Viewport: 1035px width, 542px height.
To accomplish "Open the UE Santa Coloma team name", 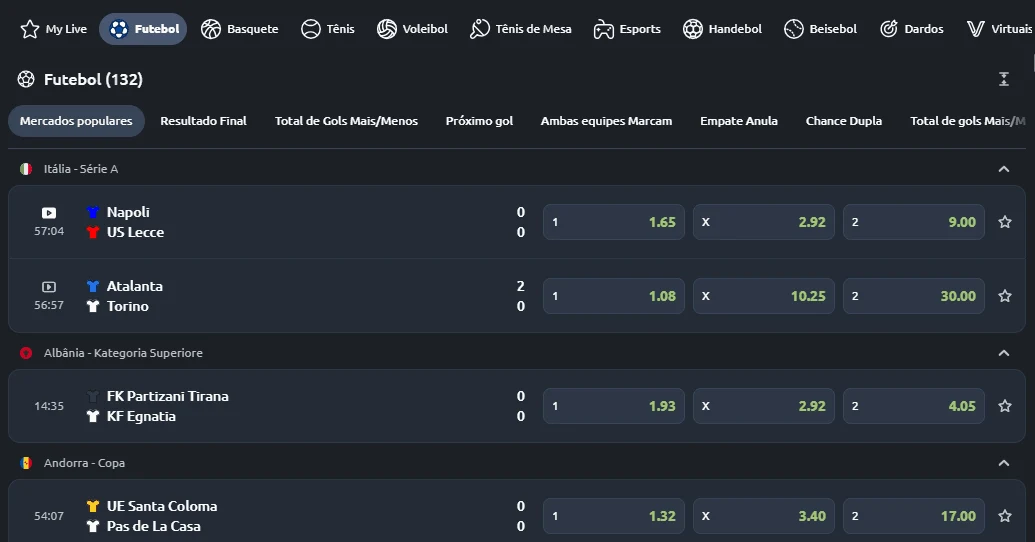I will [162, 506].
